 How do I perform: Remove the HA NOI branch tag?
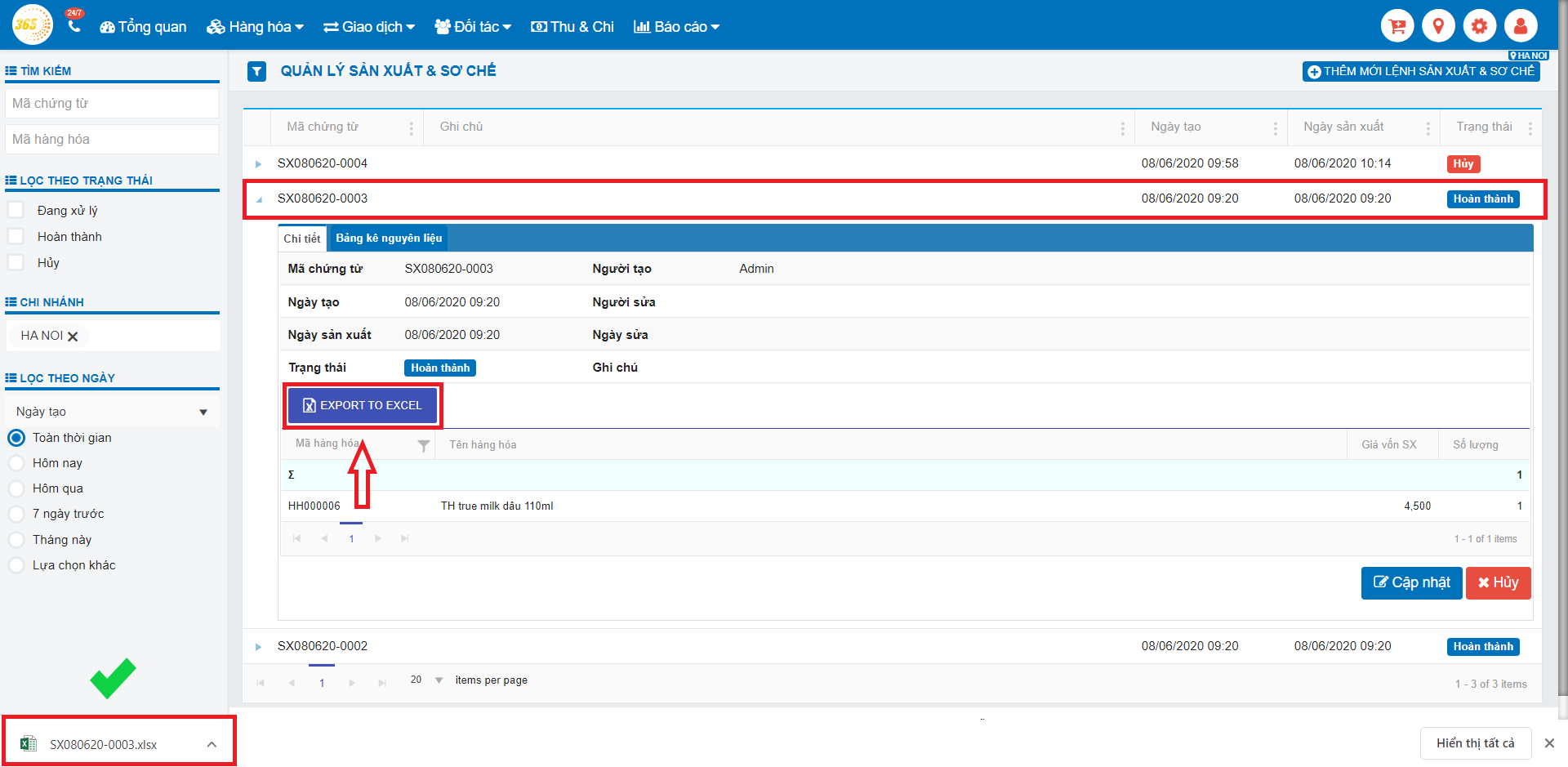coord(73,337)
